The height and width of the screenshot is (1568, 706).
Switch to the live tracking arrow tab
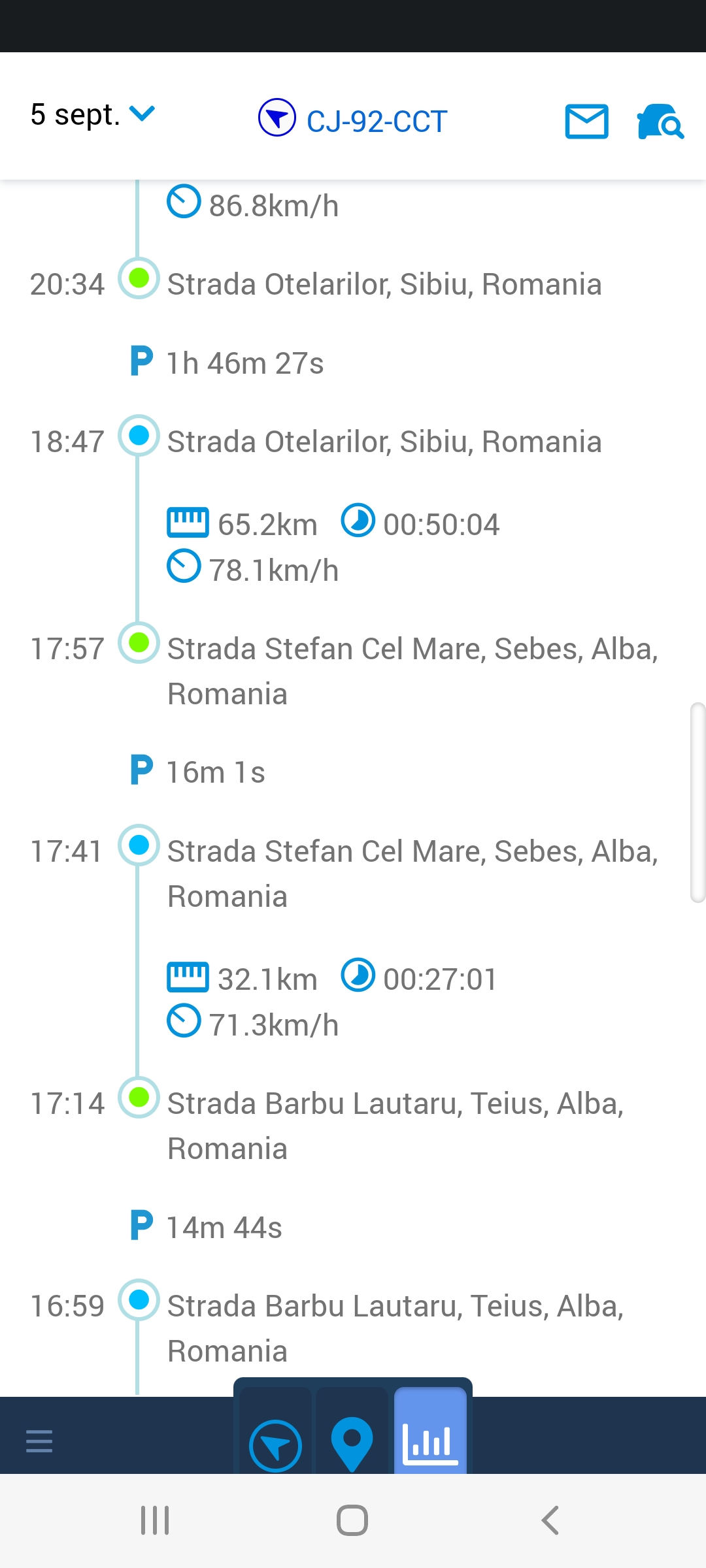click(x=275, y=1446)
